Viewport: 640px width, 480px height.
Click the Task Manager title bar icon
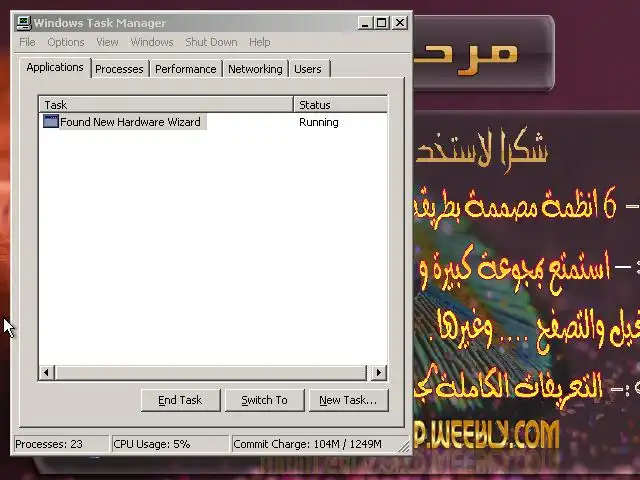(x=24, y=23)
